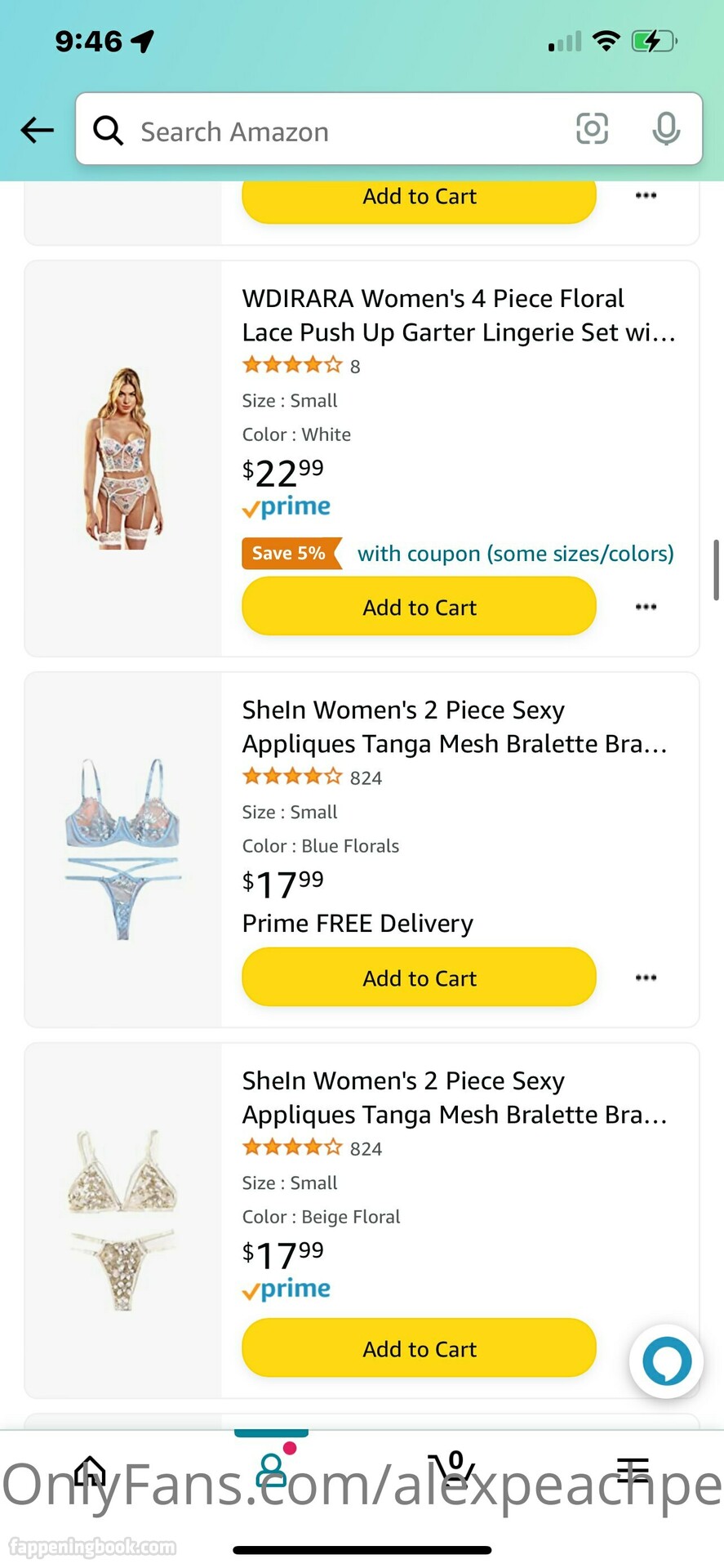Open WDIRARA Women's 4 Piece product title
Screen dimensions: 724x1568
[x=457, y=315]
